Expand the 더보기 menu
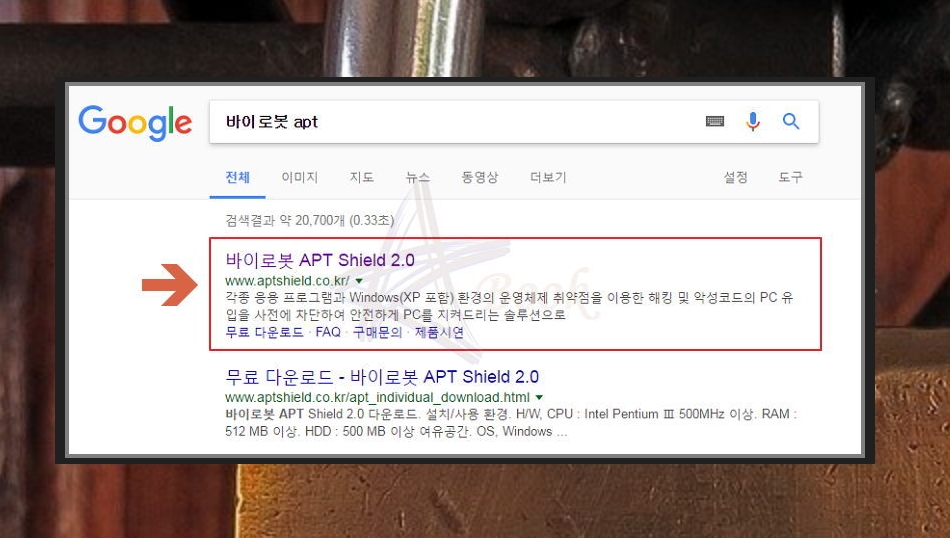Image resolution: width=950 pixels, height=538 pixels. [x=548, y=177]
